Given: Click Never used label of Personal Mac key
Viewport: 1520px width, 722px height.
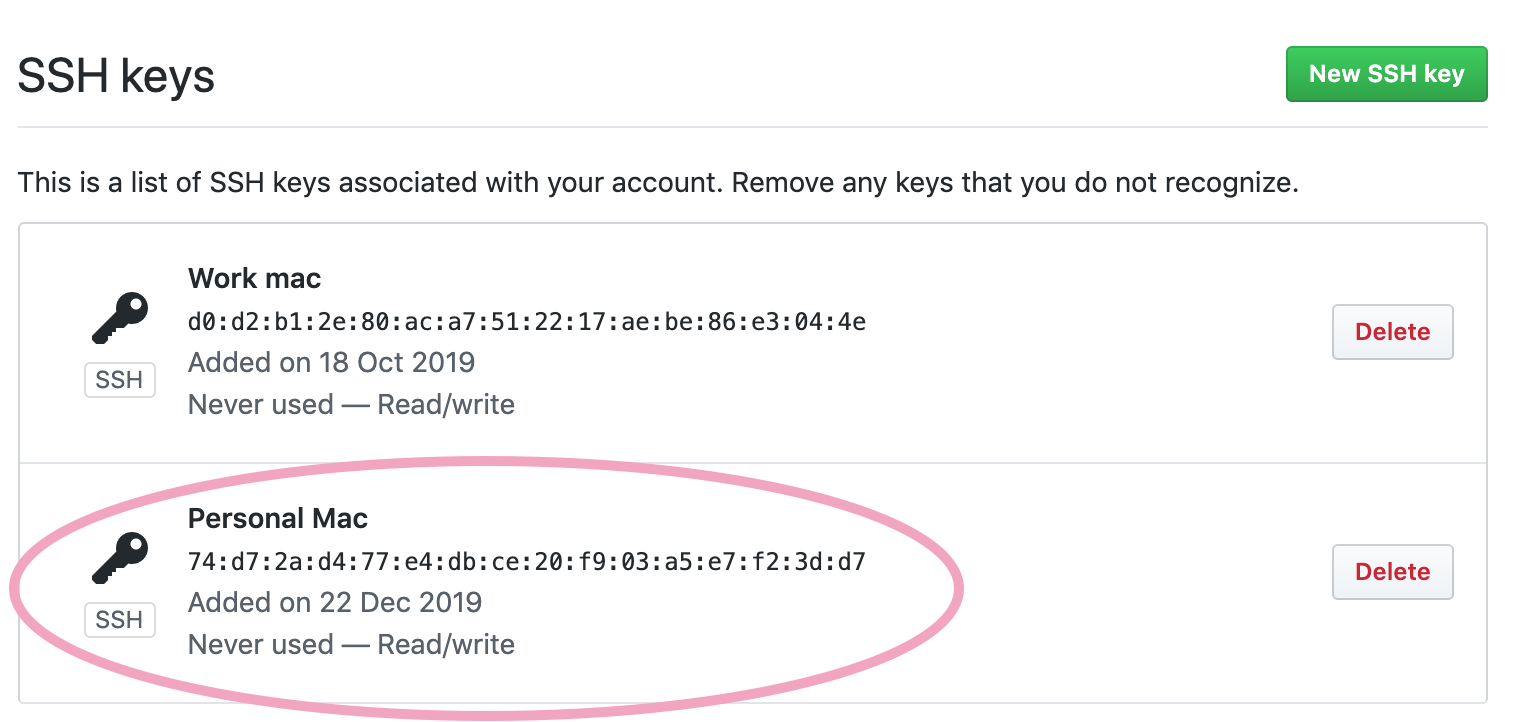Looking at the screenshot, I should coord(260,644).
